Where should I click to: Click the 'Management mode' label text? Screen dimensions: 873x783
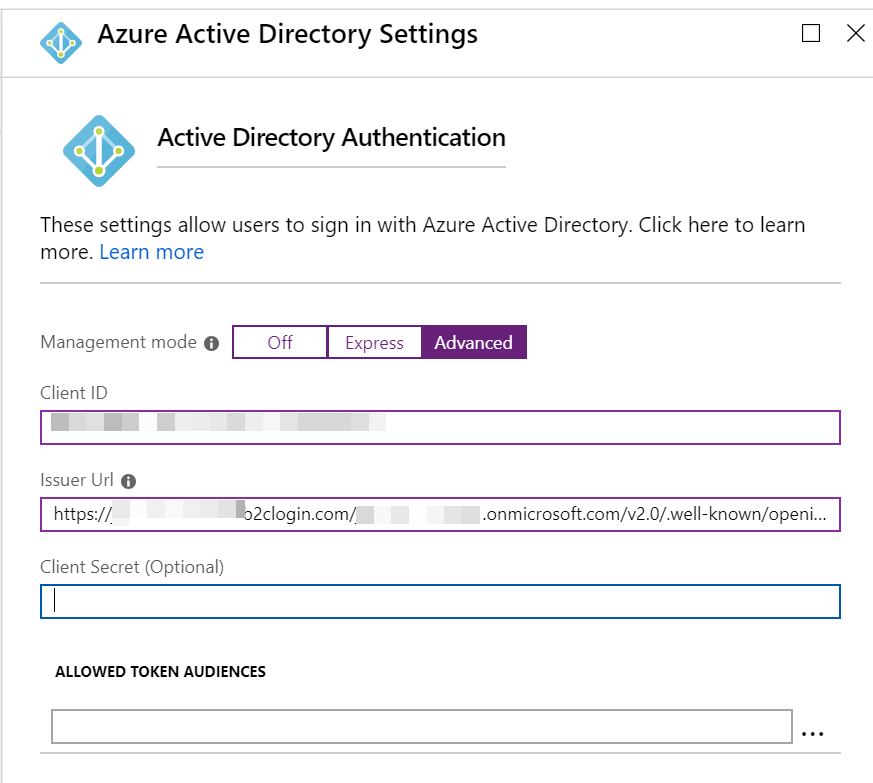[x=119, y=342]
